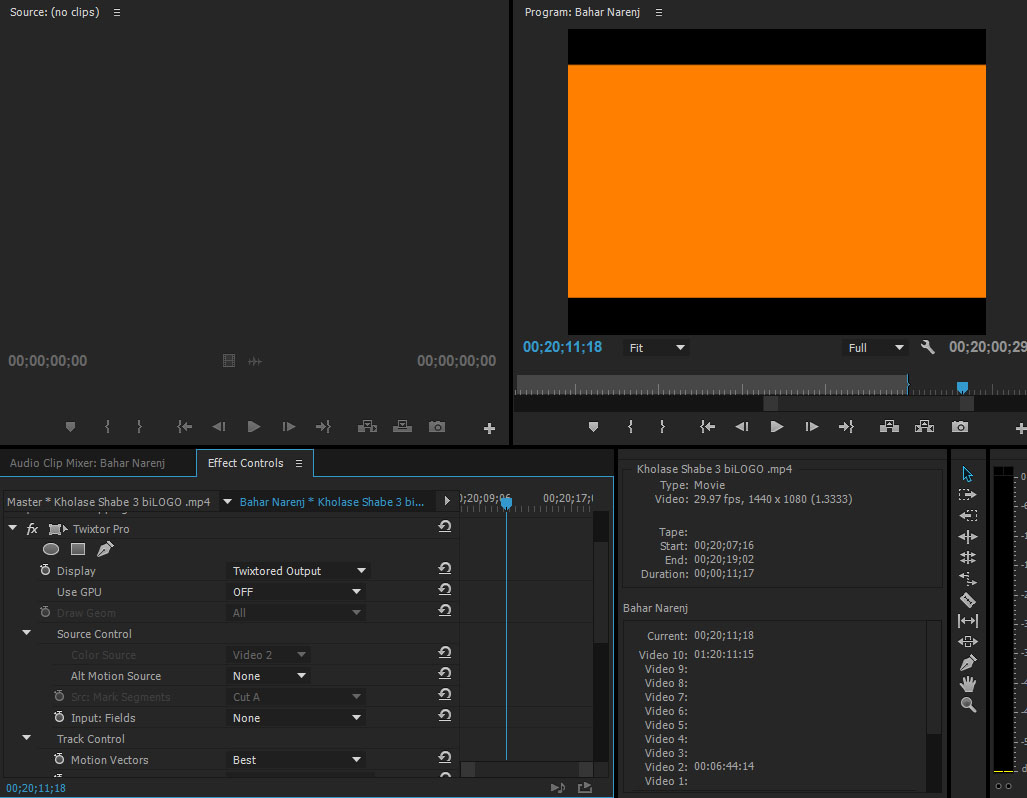Open Alt Motion Source dropdown
The height and width of the screenshot is (798, 1027).
click(x=269, y=675)
